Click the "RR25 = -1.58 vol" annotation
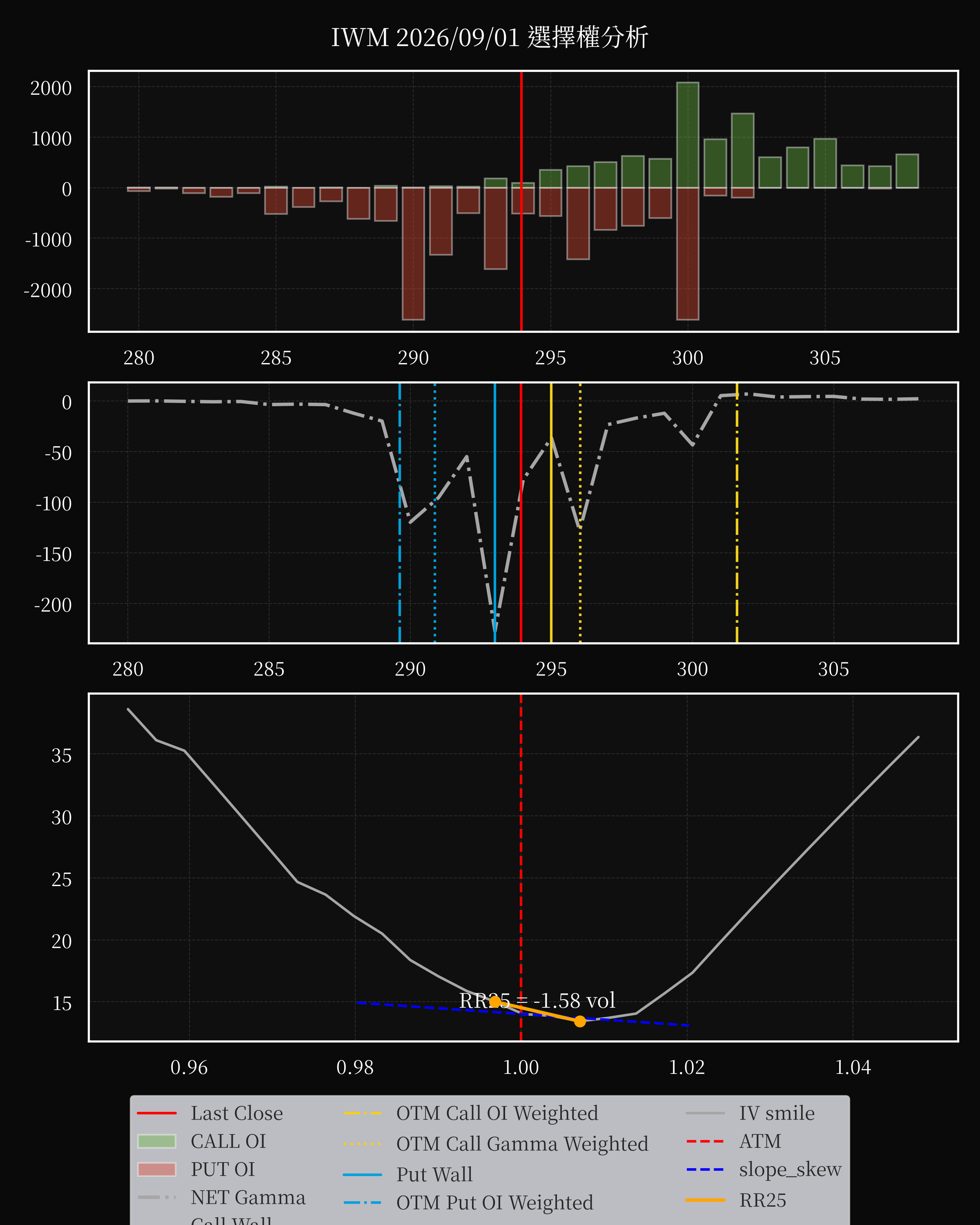The image size is (980, 1225). 537,1000
